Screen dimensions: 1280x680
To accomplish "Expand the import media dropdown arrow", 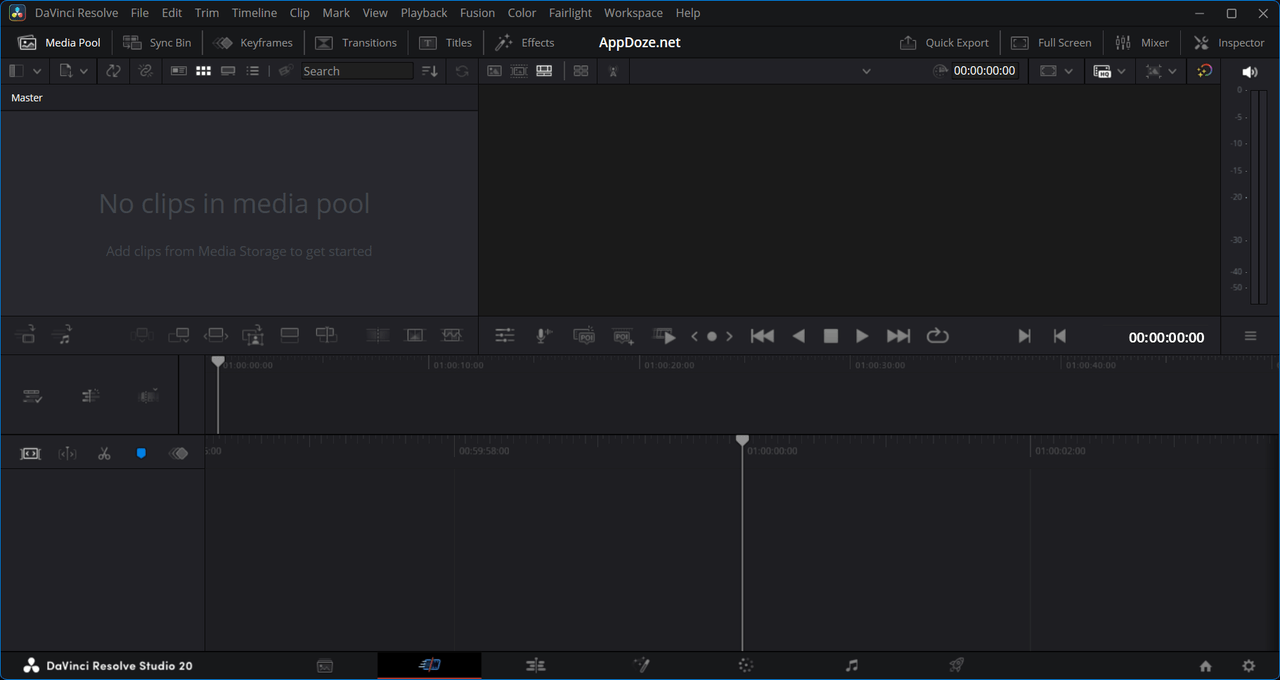I will [84, 71].
